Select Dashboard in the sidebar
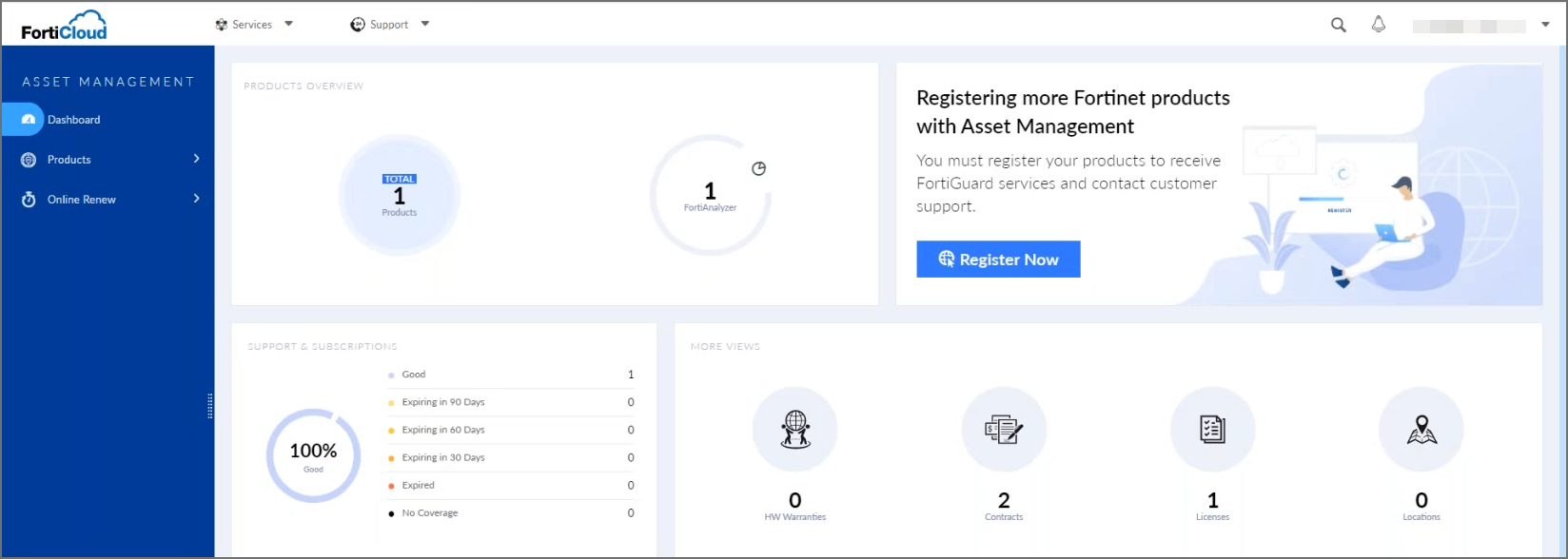 [74, 120]
